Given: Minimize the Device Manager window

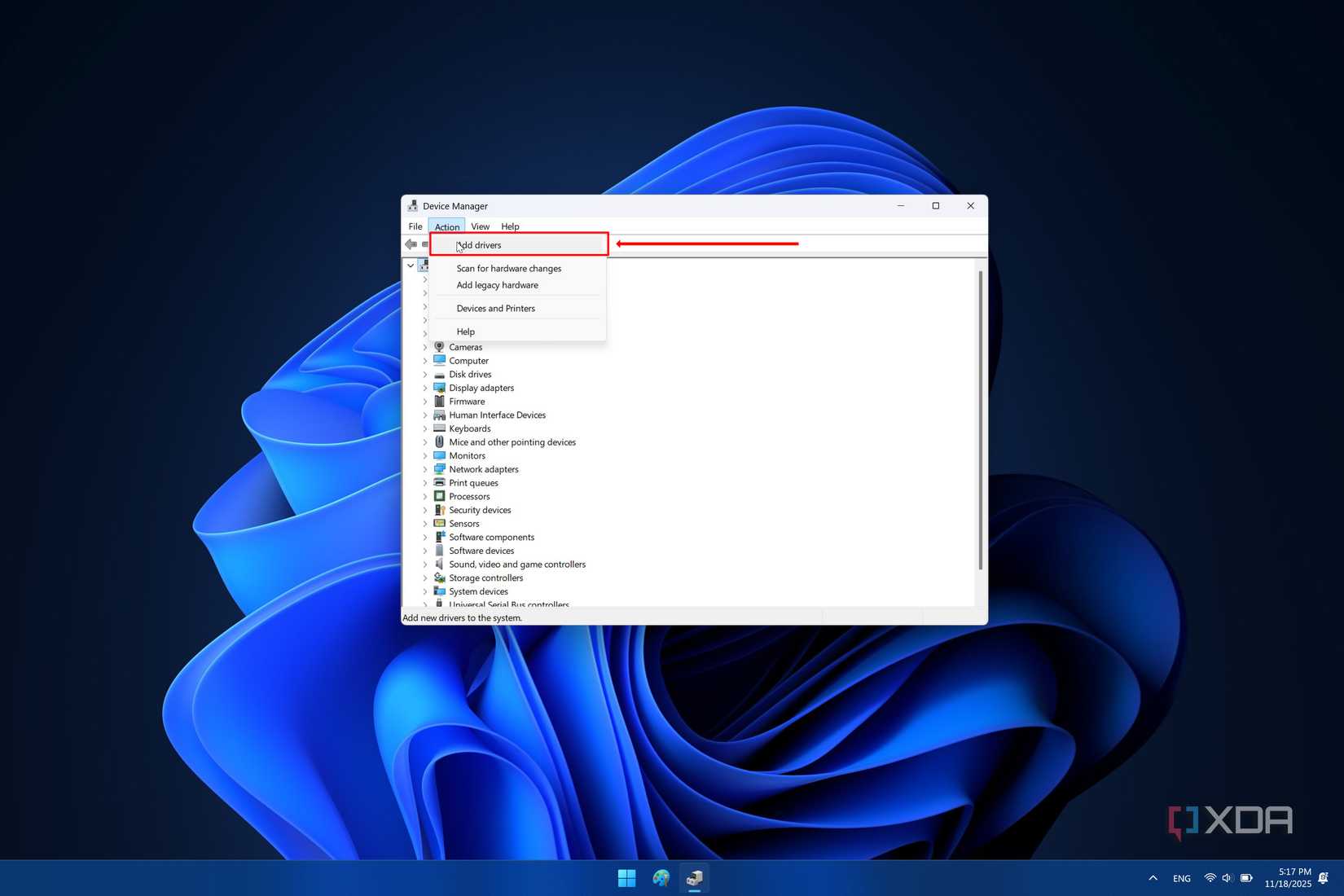Looking at the screenshot, I should [x=901, y=206].
